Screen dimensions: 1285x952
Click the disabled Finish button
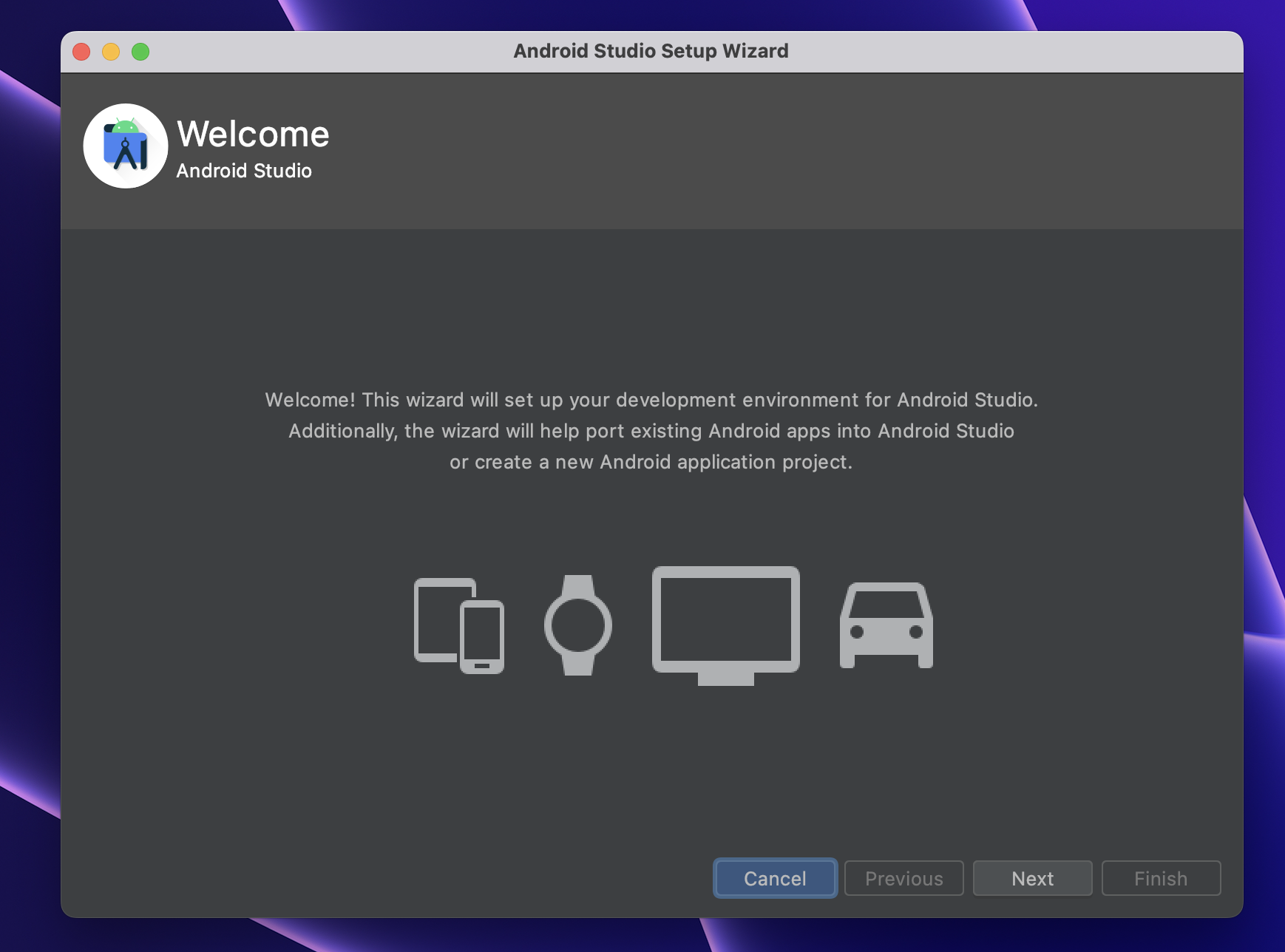click(x=1161, y=878)
